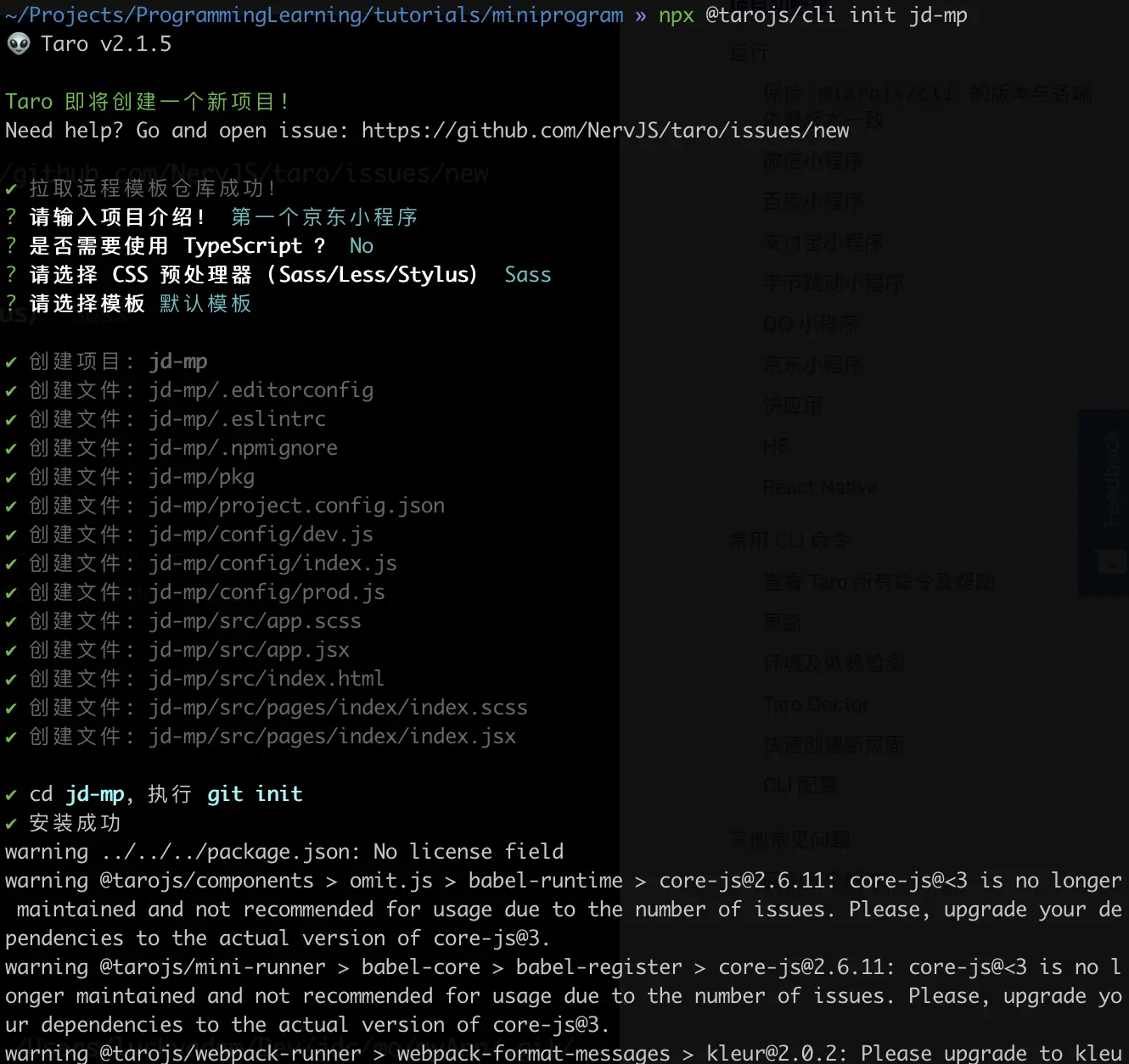Open '百度小程序' link in background page
This screenshot has width=1129, height=1064.
(813, 202)
